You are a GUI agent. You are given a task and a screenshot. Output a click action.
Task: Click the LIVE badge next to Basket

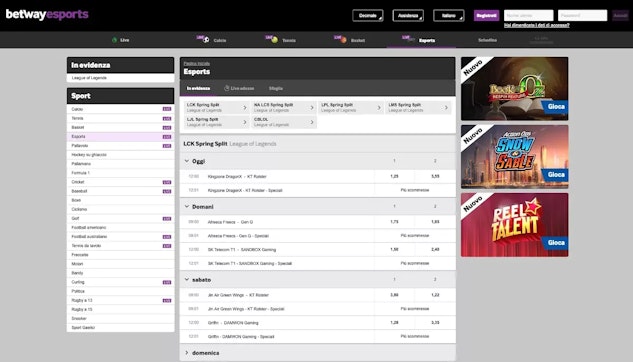167,128
